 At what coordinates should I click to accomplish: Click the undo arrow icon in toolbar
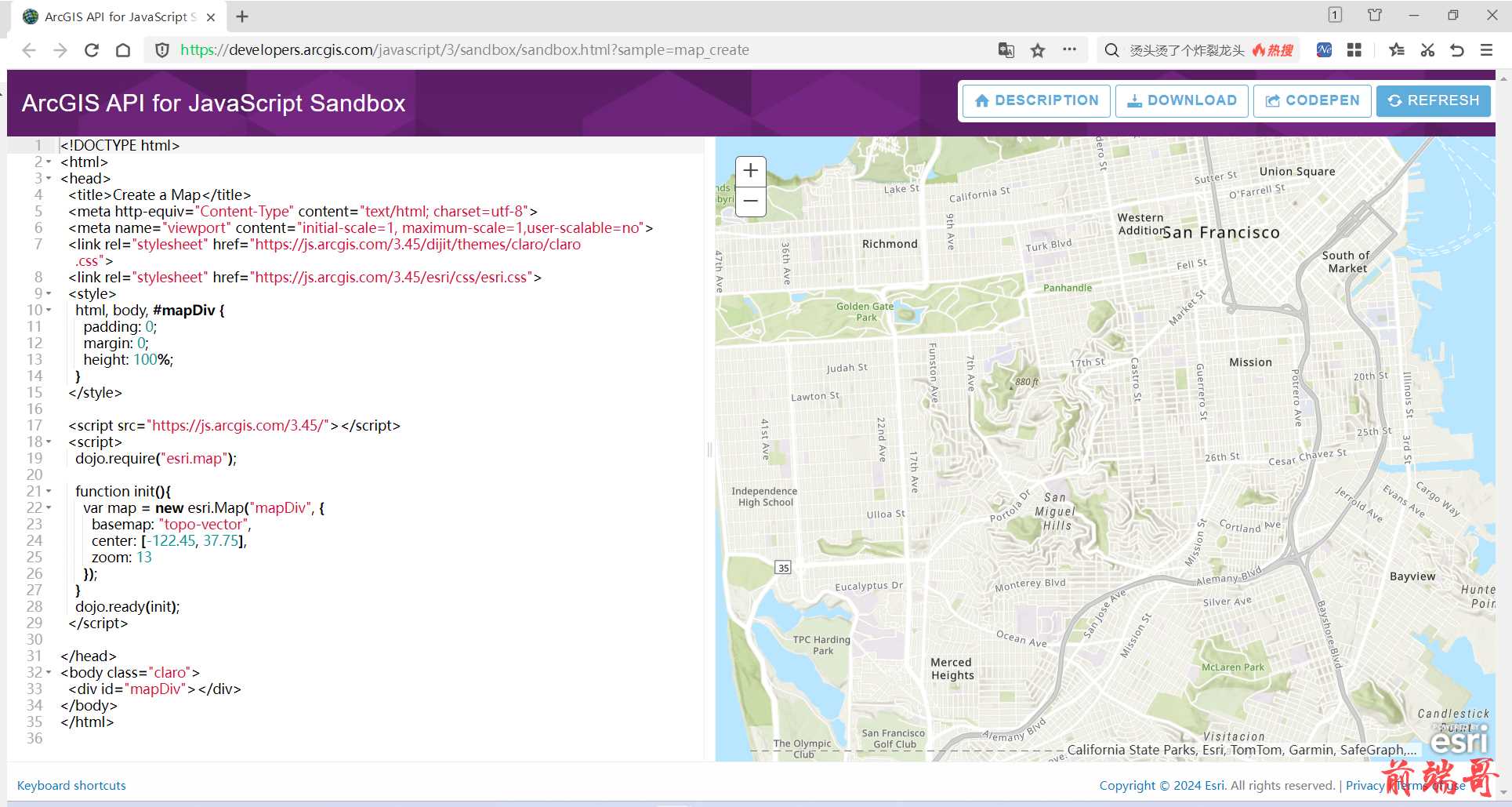pos(1457,50)
